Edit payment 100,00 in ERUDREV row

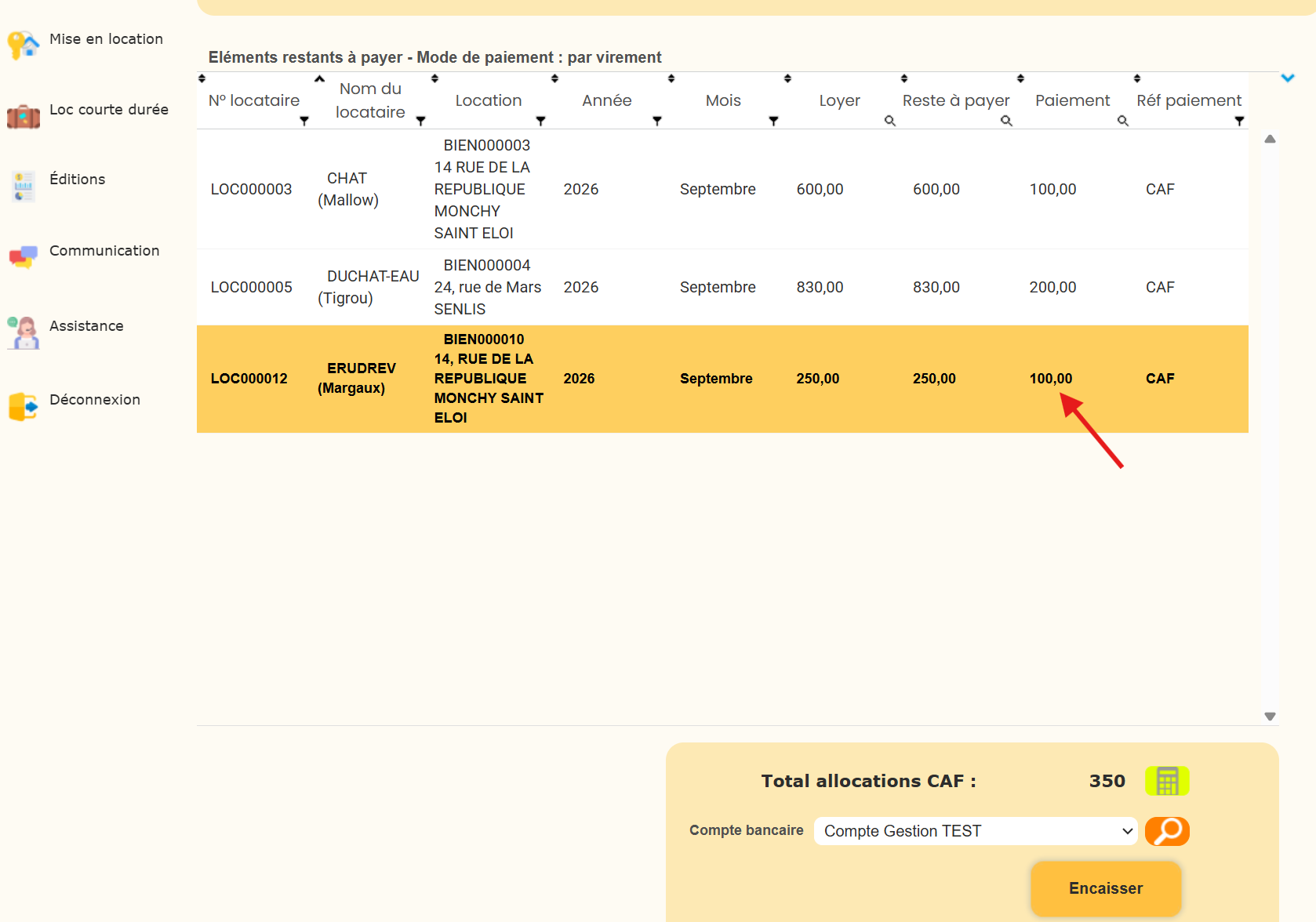tap(1050, 379)
